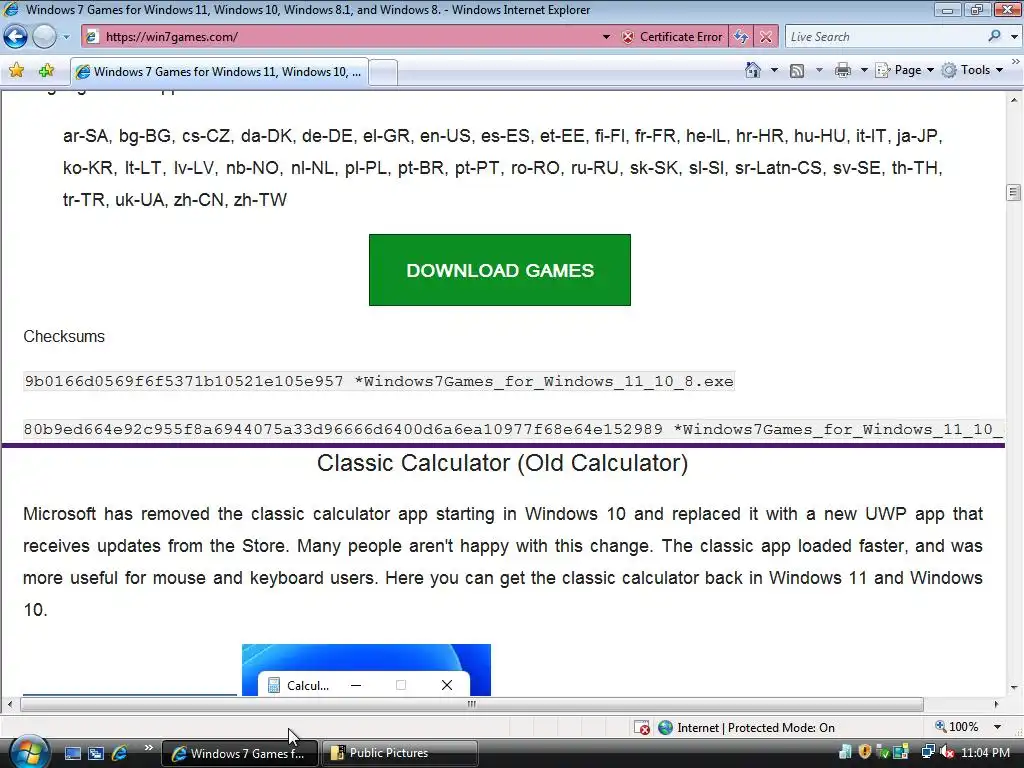The height and width of the screenshot is (768, 1024).
Task: Open the Tools menu
Action: click(972, 70)
